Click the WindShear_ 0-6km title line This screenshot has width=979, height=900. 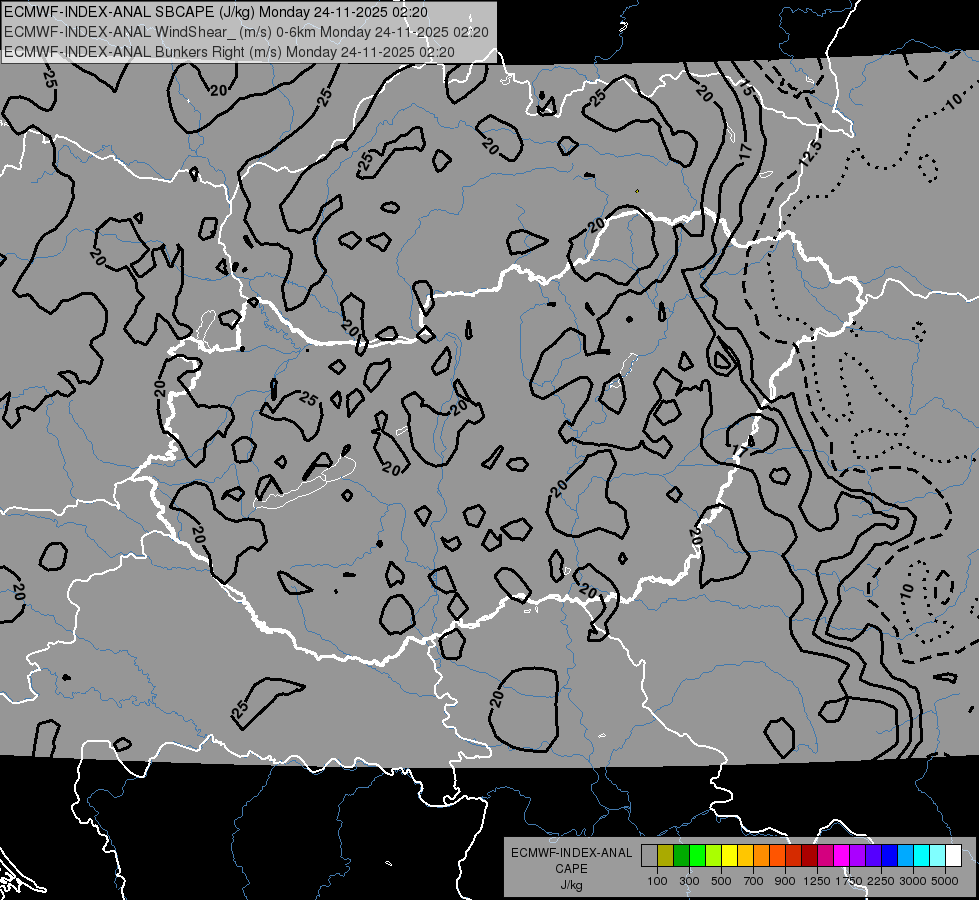(246, 32)
